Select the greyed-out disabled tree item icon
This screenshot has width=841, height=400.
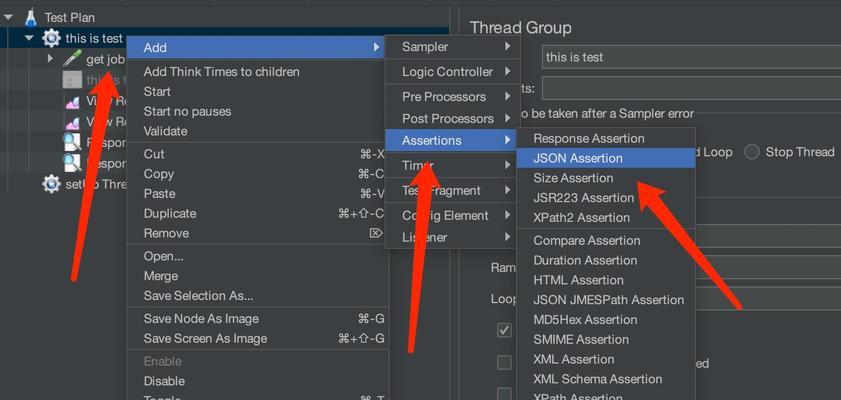click(72, 80)
